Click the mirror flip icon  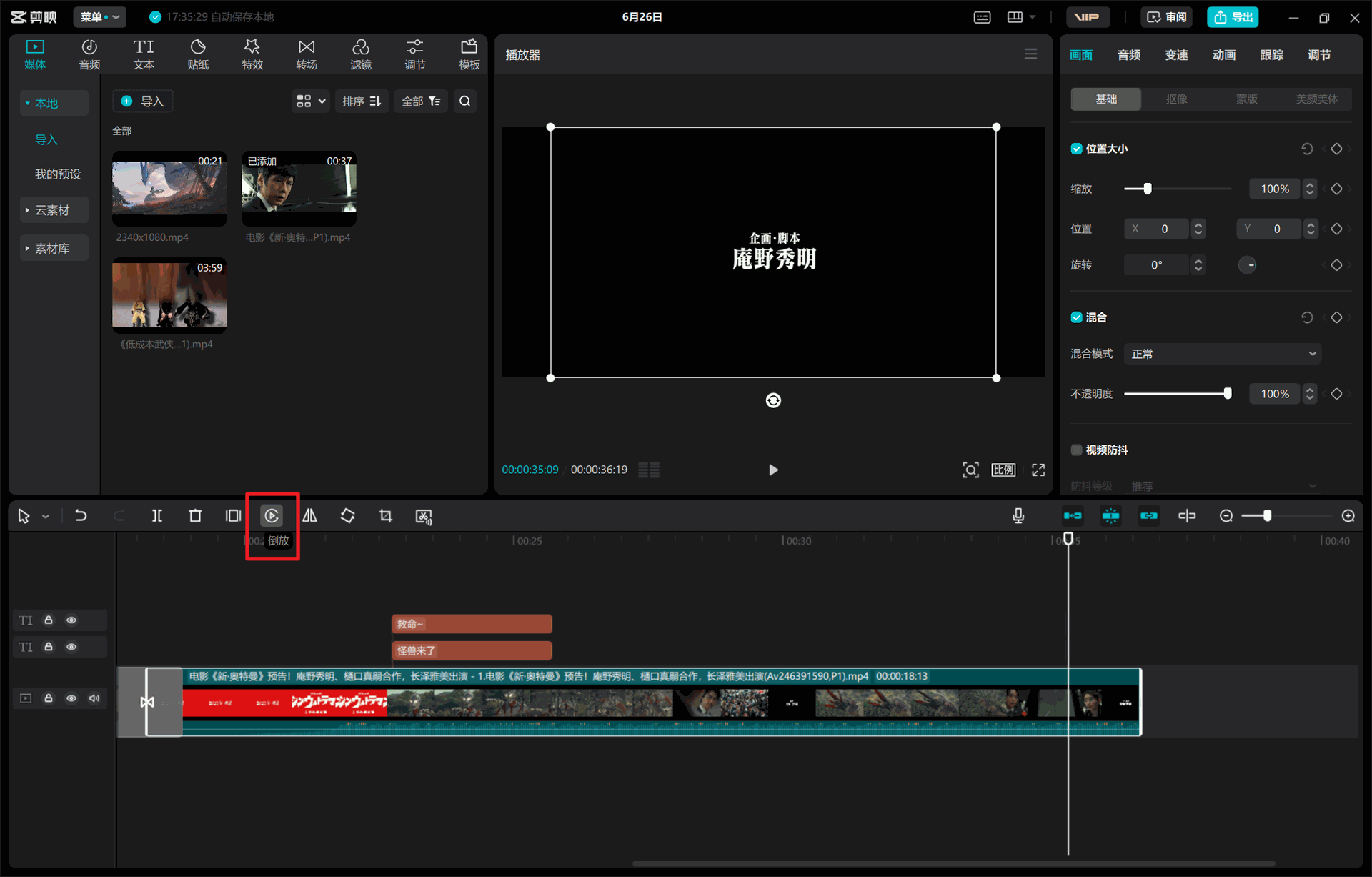(x=309, y=515)
